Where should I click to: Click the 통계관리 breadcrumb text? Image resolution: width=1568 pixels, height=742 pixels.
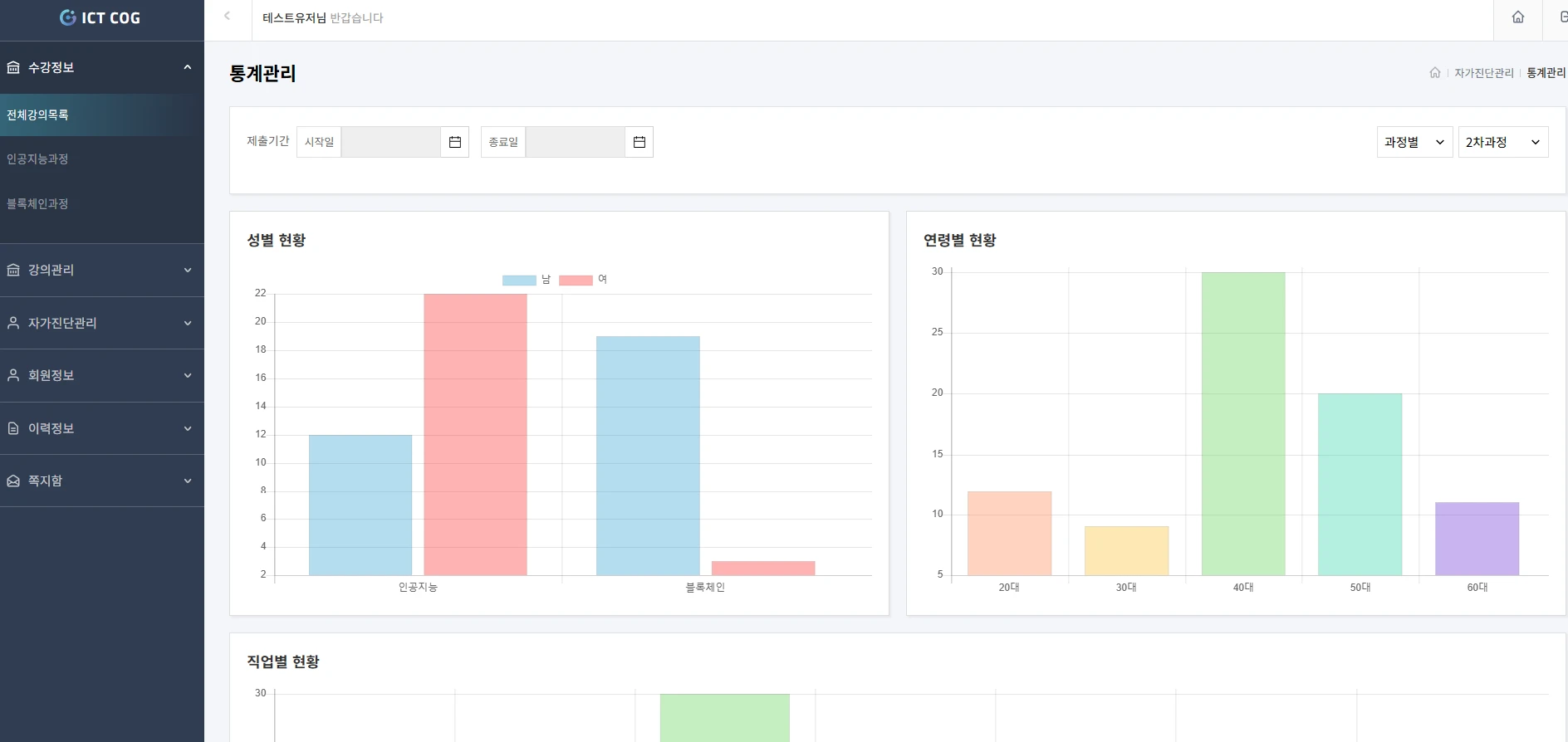(1546, 73)
